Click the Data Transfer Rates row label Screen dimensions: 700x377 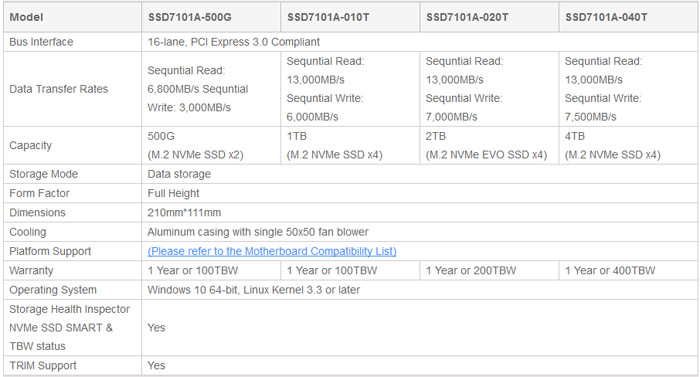pyautogui.click(x=58, y=89)
